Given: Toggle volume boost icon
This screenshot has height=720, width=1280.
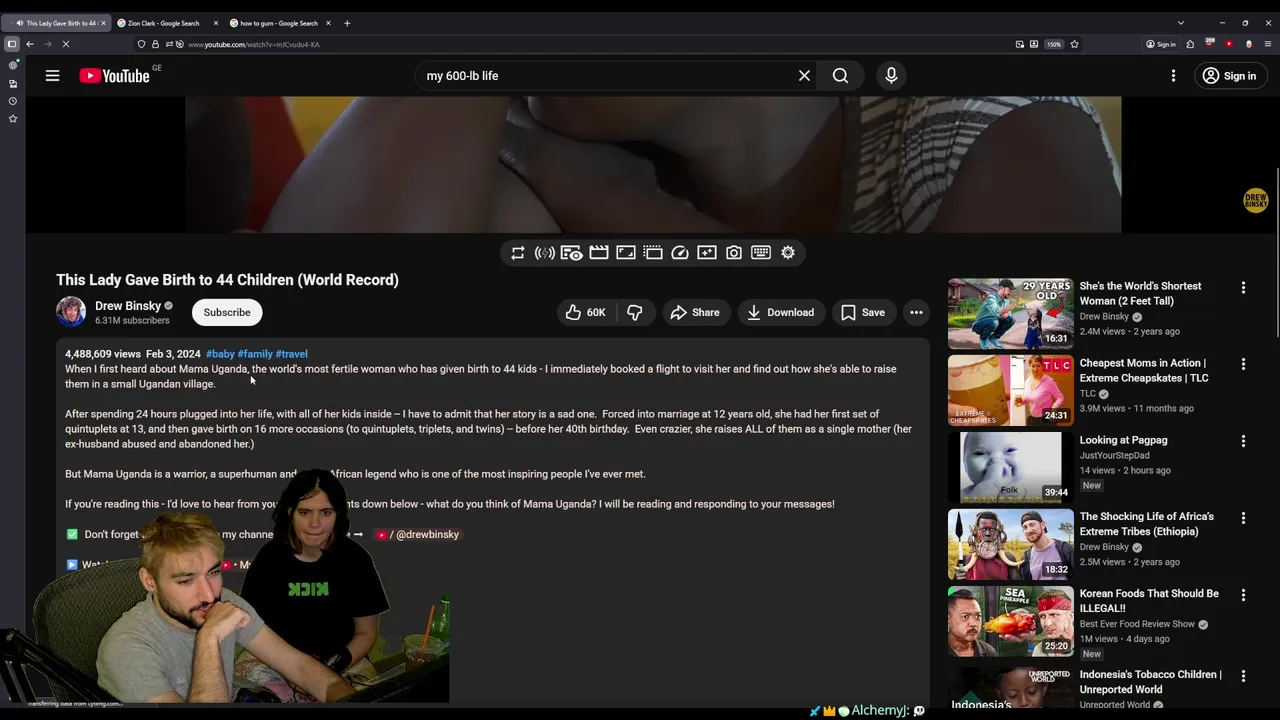Looking at the screenshot, I should tap(544, 253).
